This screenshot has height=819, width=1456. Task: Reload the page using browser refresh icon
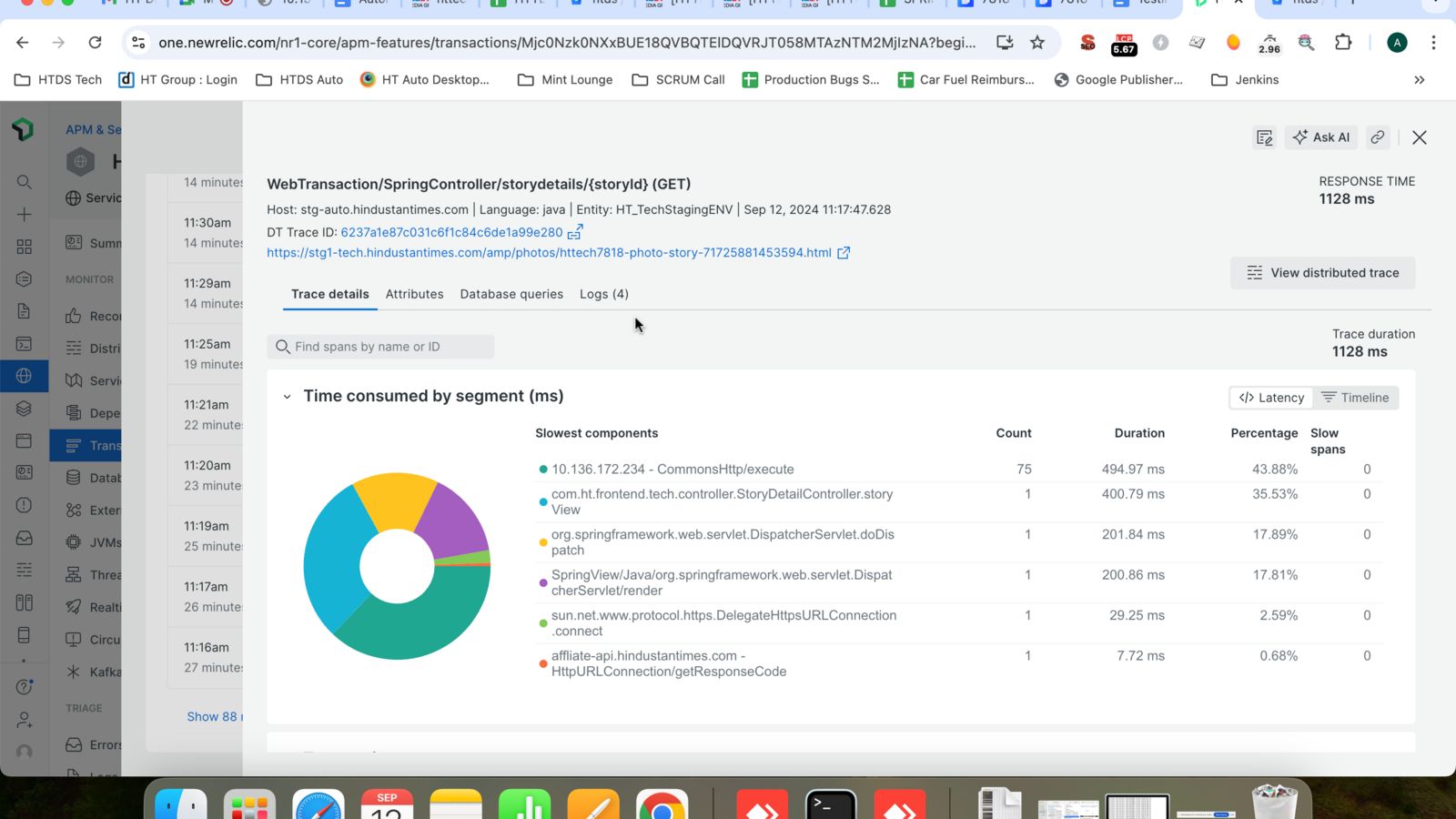click(x=95, y=43)
